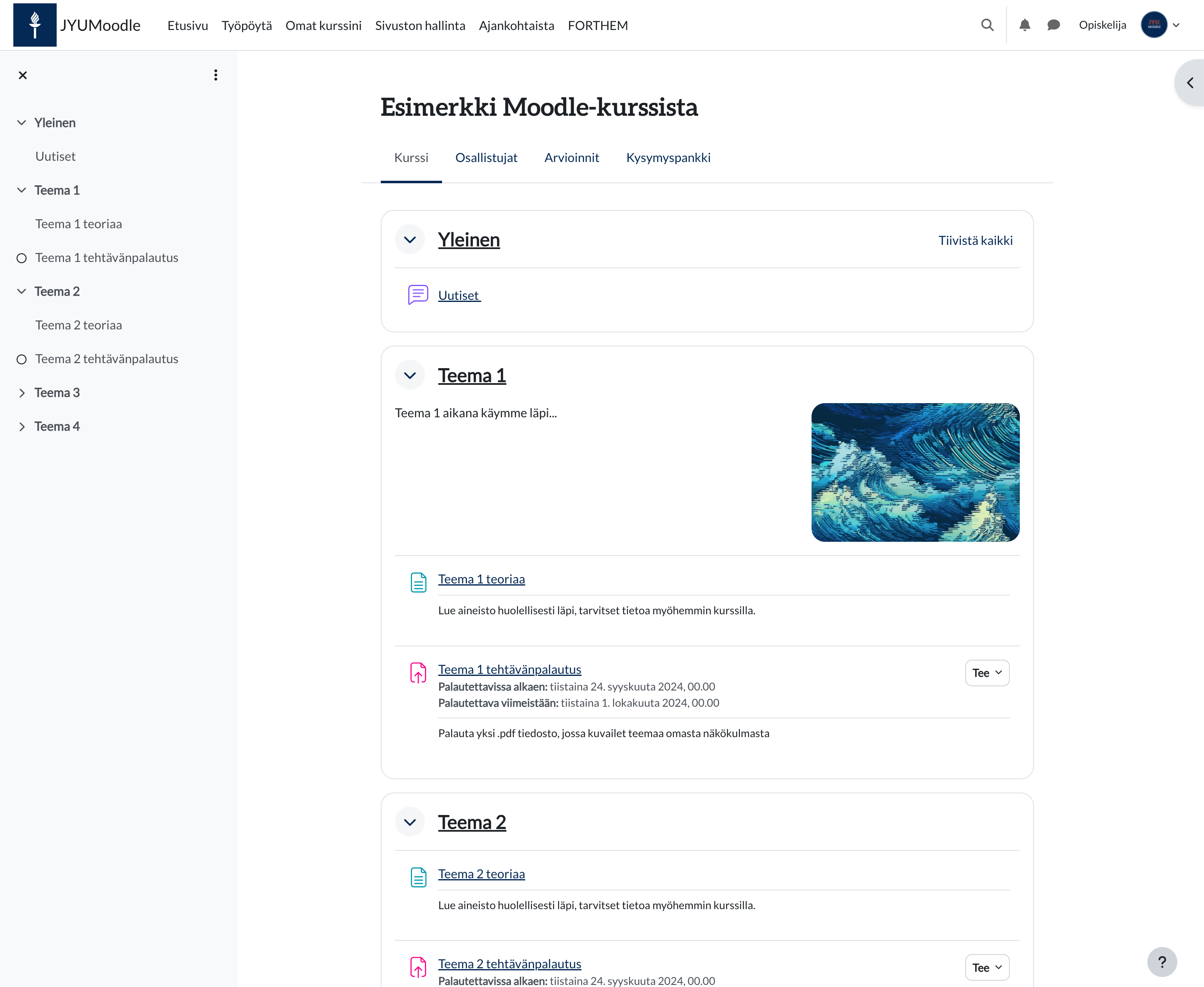Collapse the Yleinen section in main content
This screenshot has height=987, width=1204.
click(410, 240)
